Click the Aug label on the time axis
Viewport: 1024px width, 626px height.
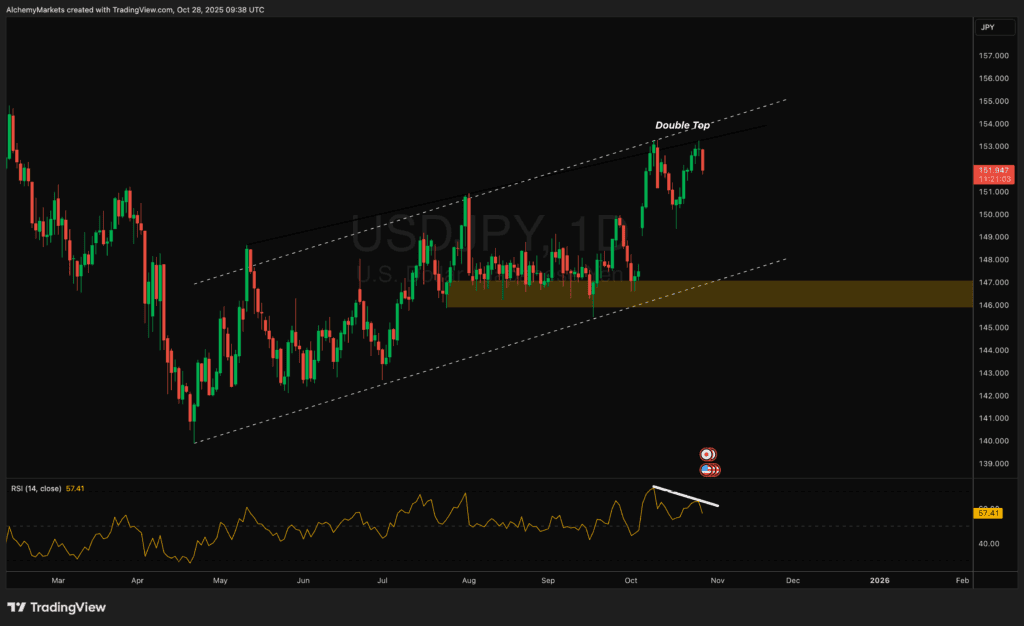[x=468, y=580]
